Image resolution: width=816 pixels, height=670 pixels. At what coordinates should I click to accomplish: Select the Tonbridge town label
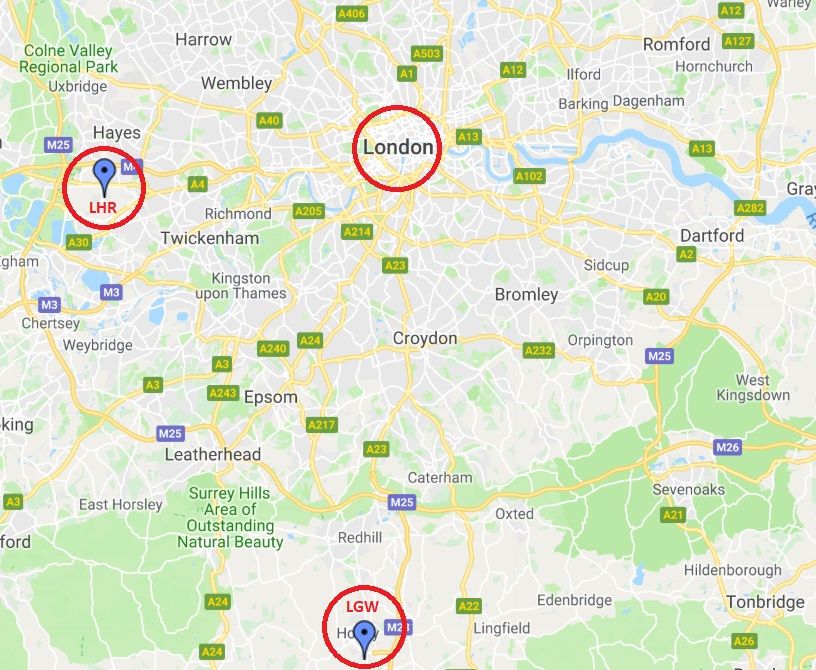click(766, 602)
